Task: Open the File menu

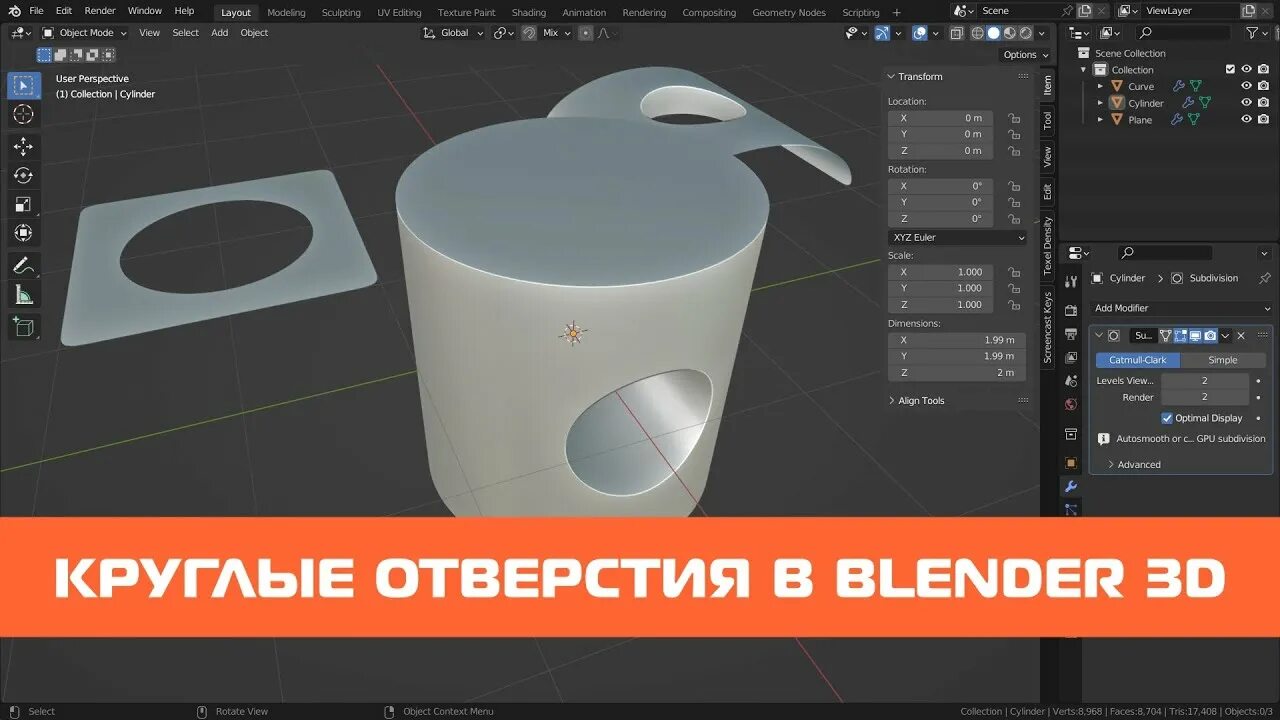Action: pyautogui.click(x=36, y=11)
